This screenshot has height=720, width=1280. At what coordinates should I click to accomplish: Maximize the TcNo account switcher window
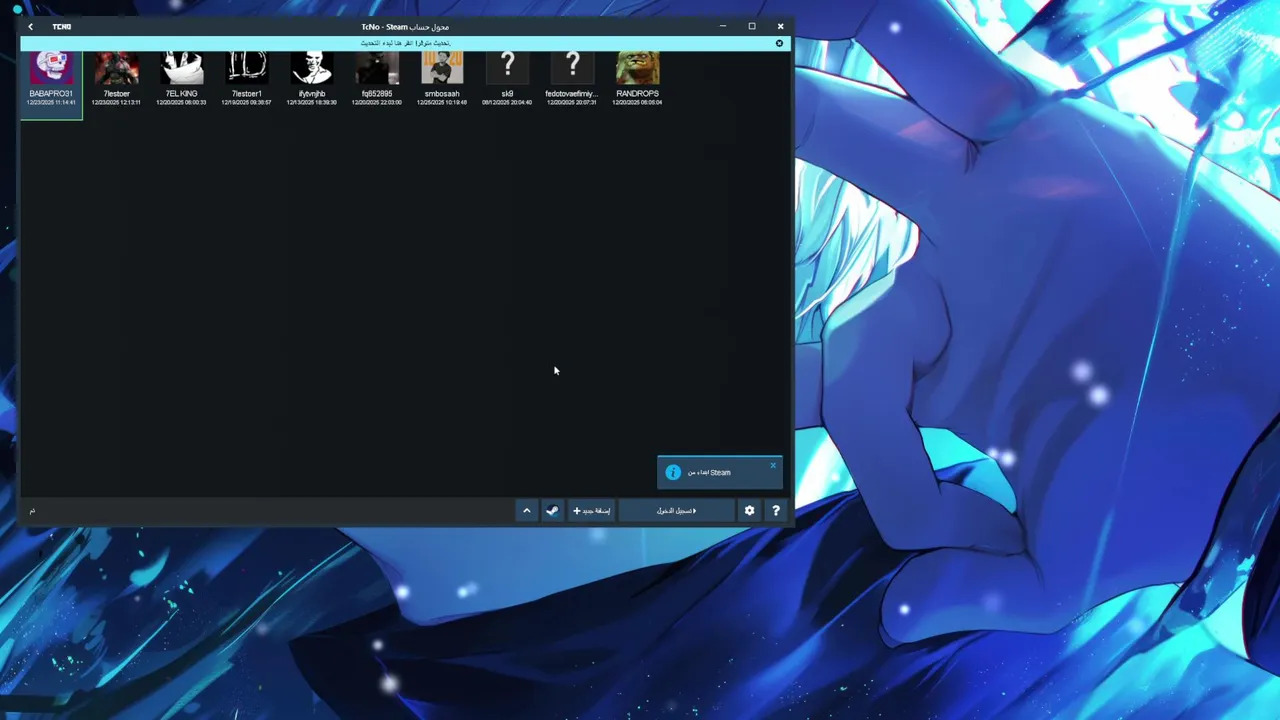752,26
